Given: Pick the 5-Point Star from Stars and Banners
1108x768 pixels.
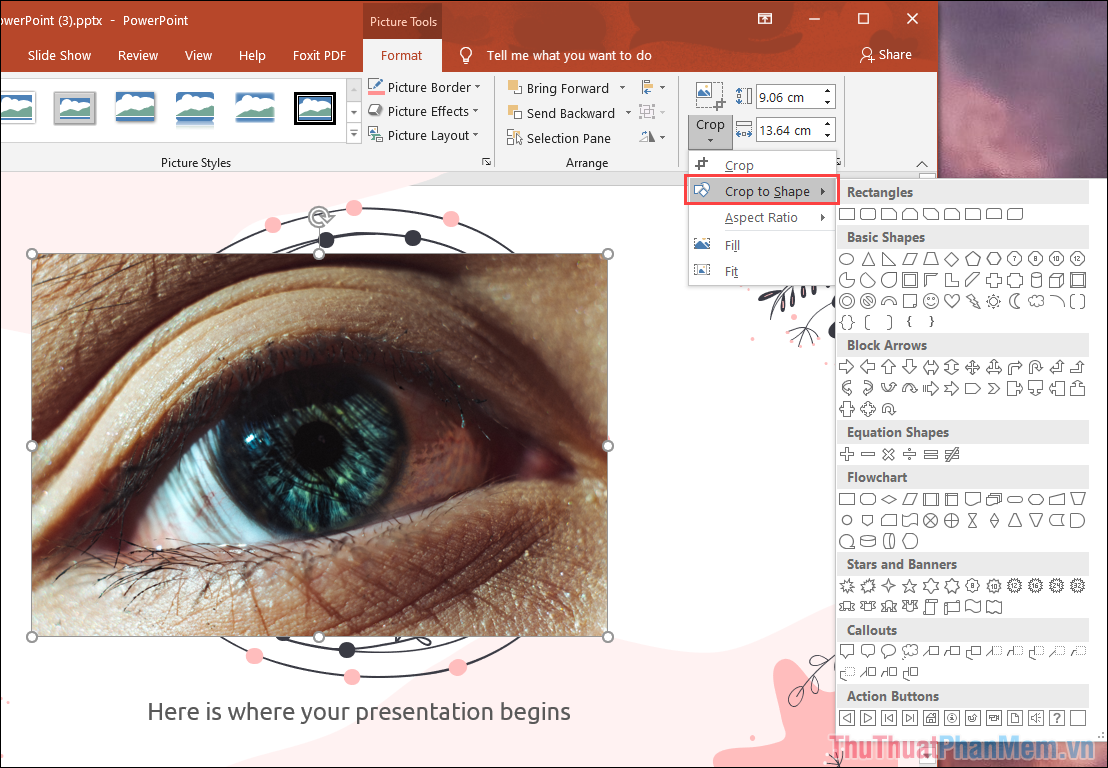Looking at the screenshot, I should pyautogui.click(x=910, y=585).
